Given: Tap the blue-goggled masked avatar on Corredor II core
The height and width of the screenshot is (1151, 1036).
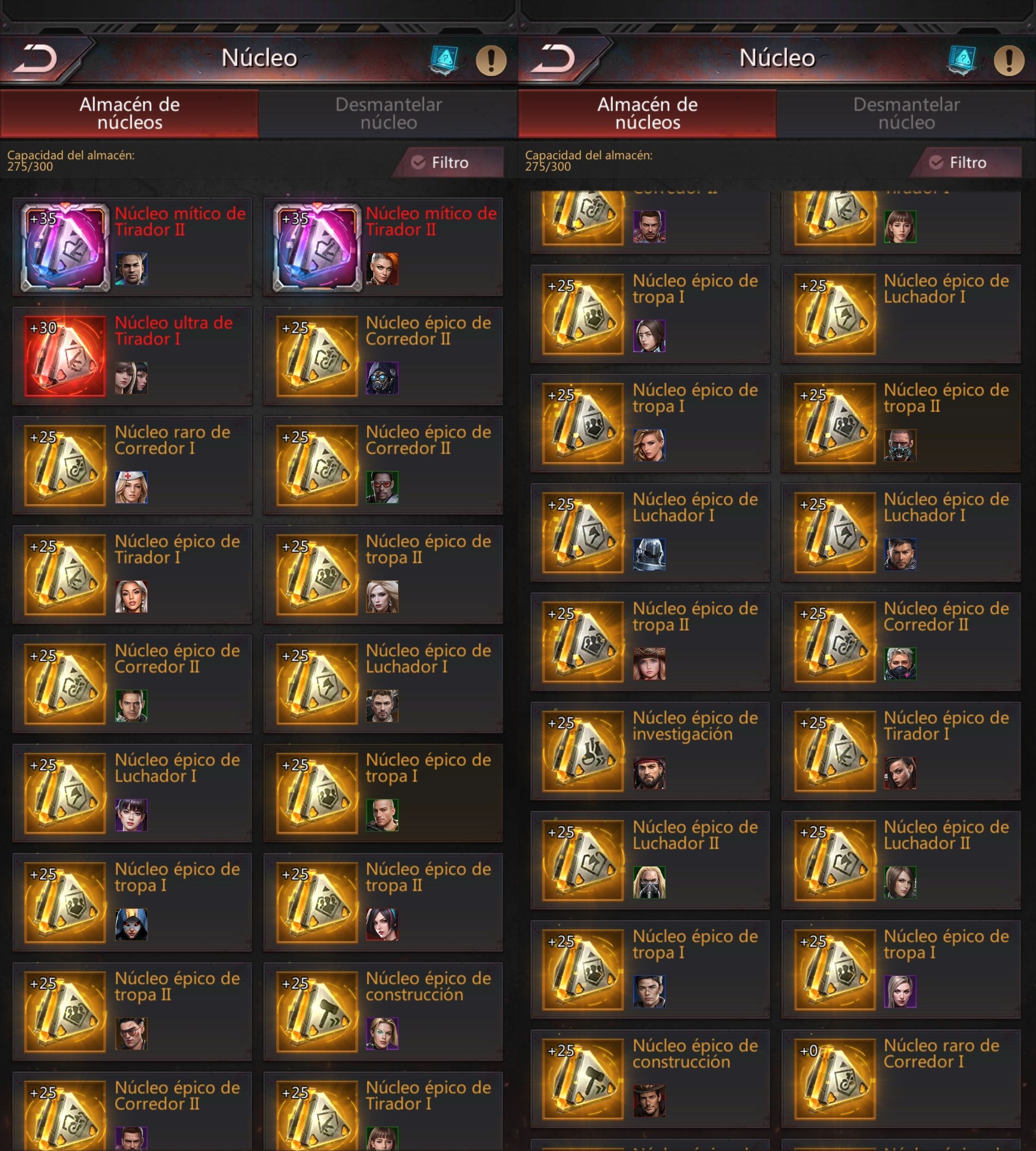Looking at the screenshot, I should click(x=383, y=378).
